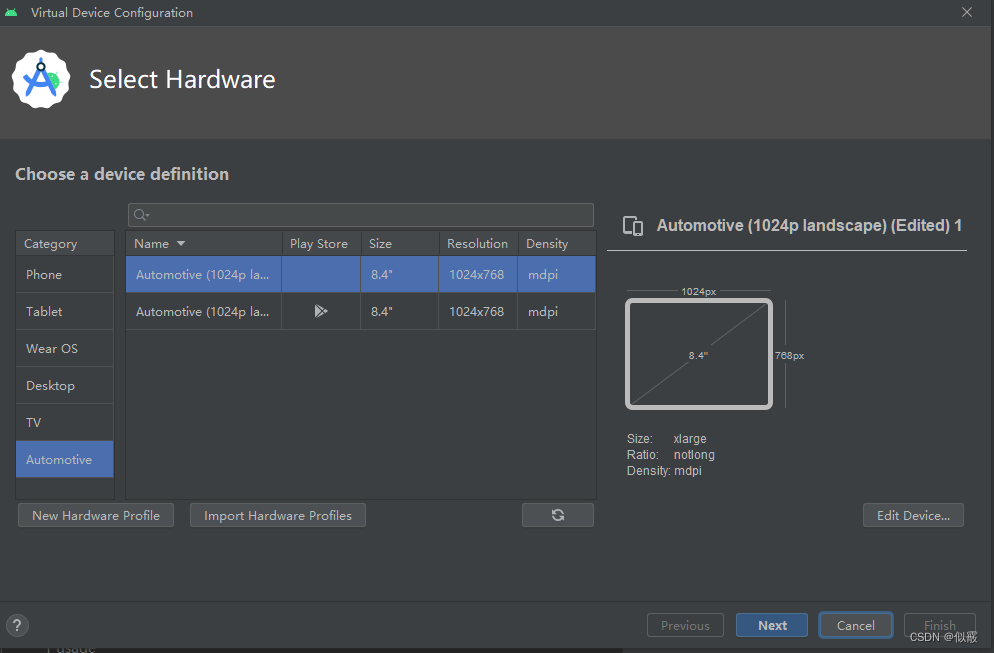The image size is (994, 653).
Task: Click the Category column header
Action: [65, 243]
